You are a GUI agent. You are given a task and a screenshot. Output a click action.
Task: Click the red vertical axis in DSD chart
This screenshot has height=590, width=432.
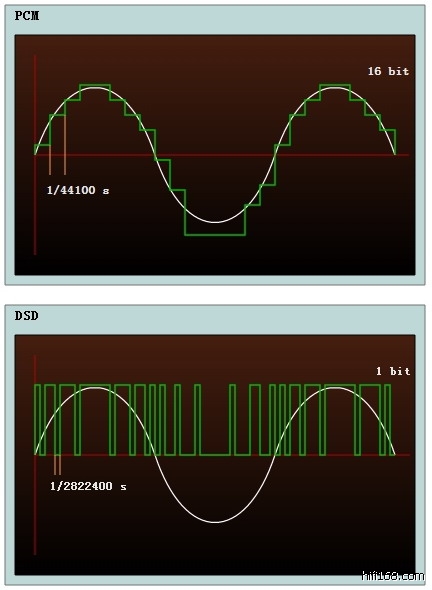pyautogui.click(x=35, y=455)
